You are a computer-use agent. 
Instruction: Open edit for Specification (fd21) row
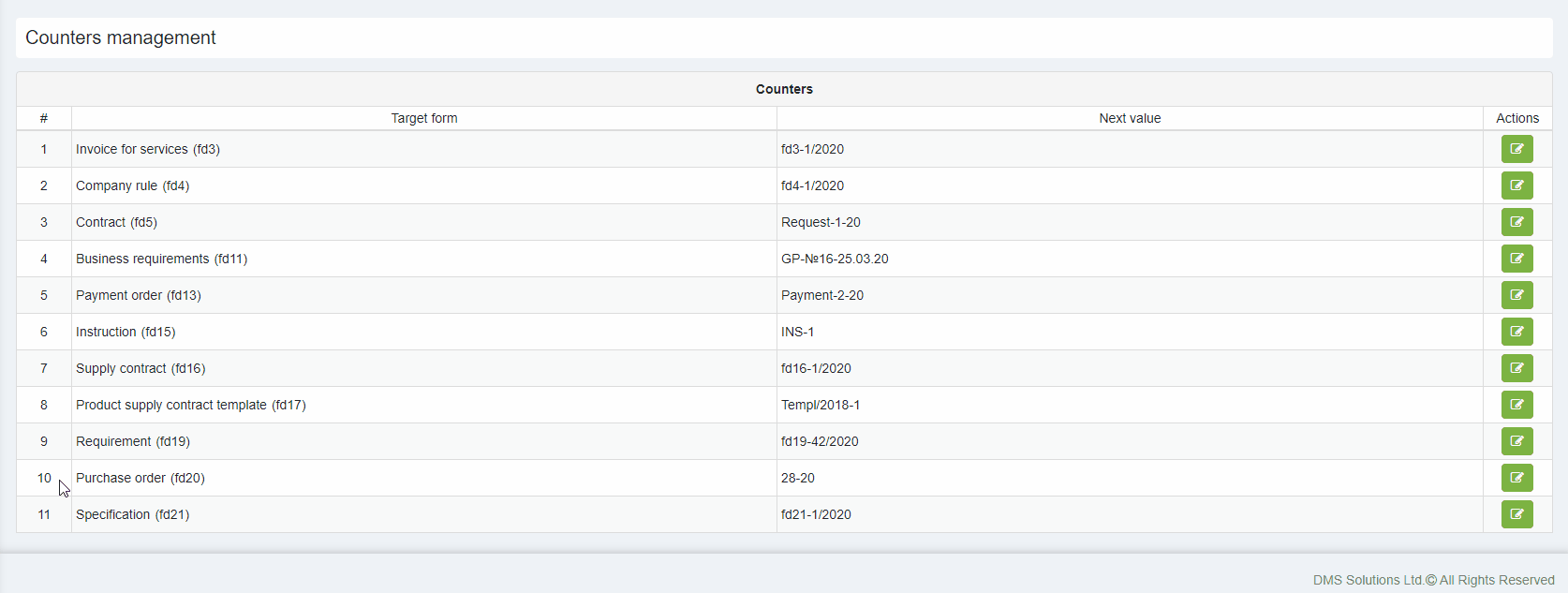coord(1516,514)
